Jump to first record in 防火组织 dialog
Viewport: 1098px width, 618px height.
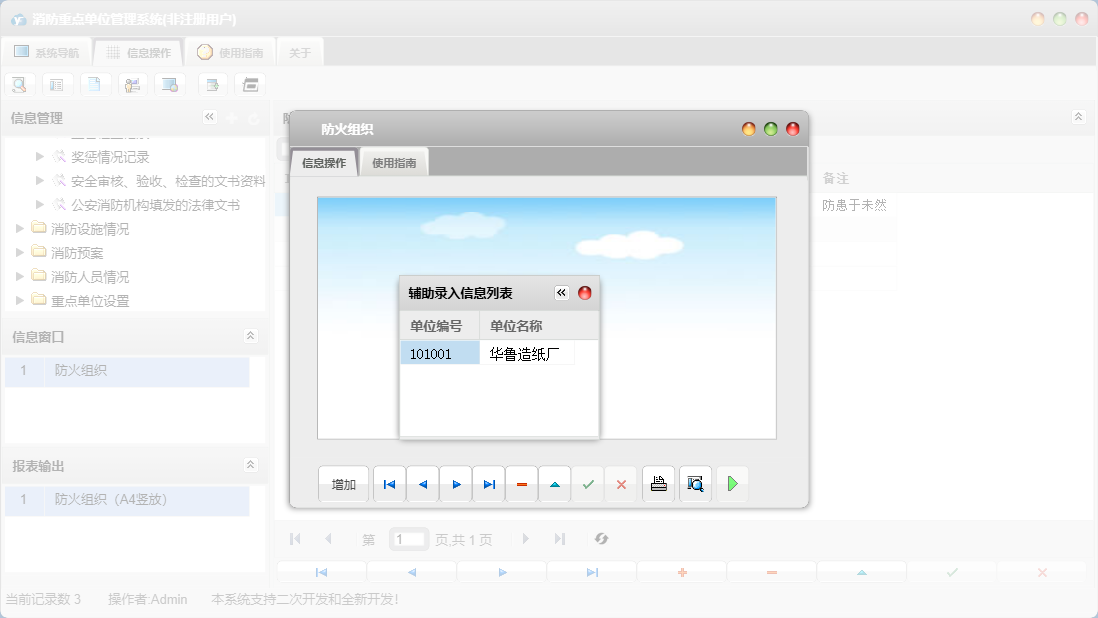pos(389,484)
